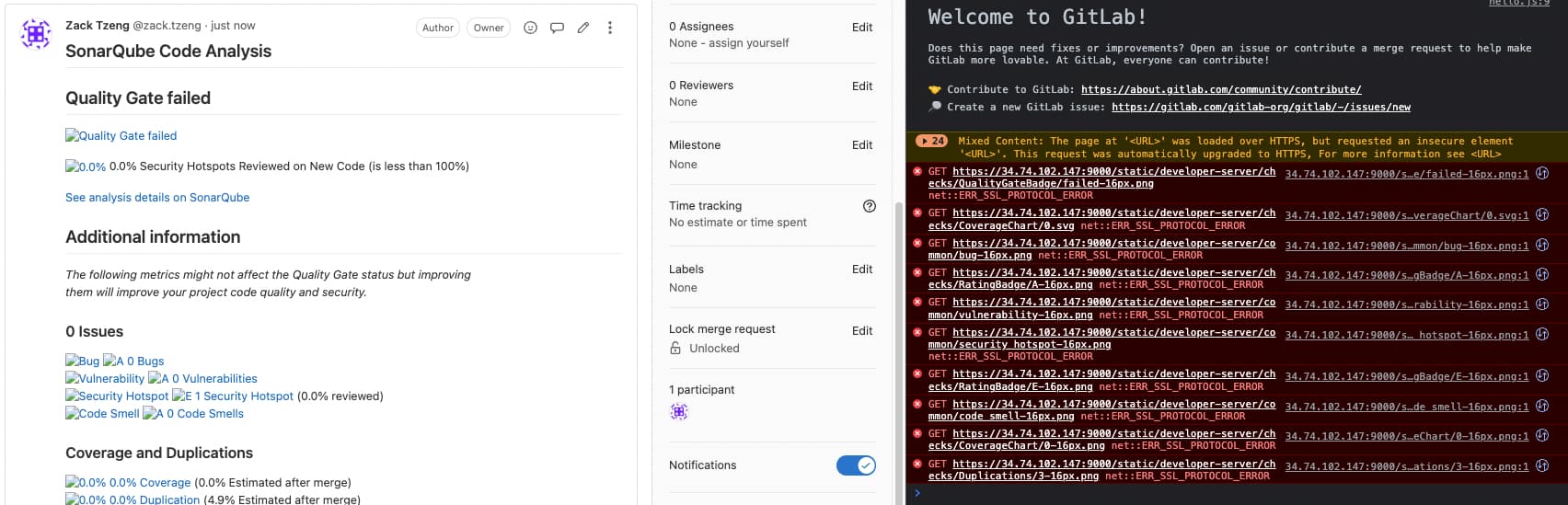Open 'See analysis details on SonarQube' link
This screenshot has width=1568, height=505.
coord(157,197)
